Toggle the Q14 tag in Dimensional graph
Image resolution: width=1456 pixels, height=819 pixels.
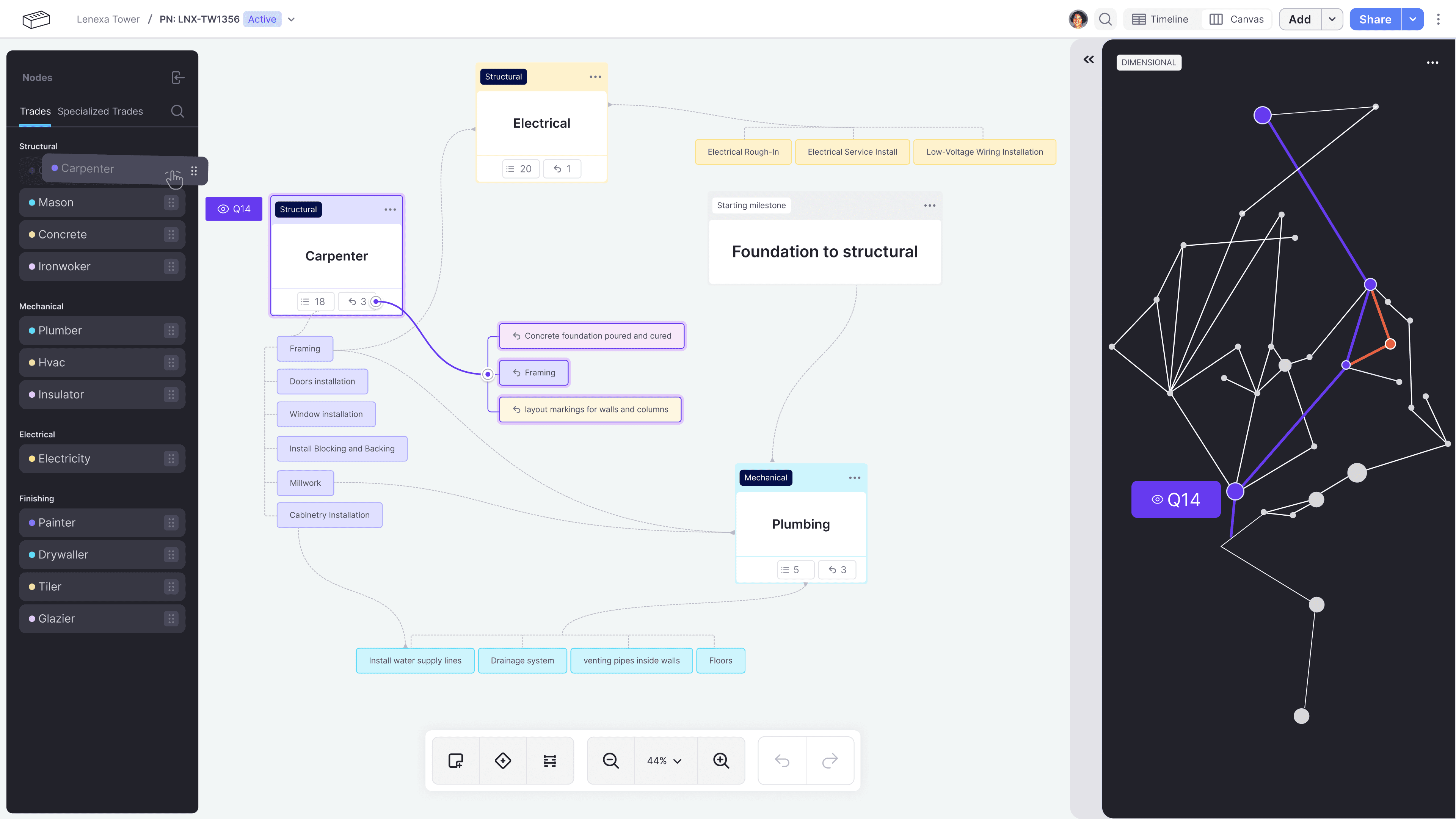pos(1176,500)
